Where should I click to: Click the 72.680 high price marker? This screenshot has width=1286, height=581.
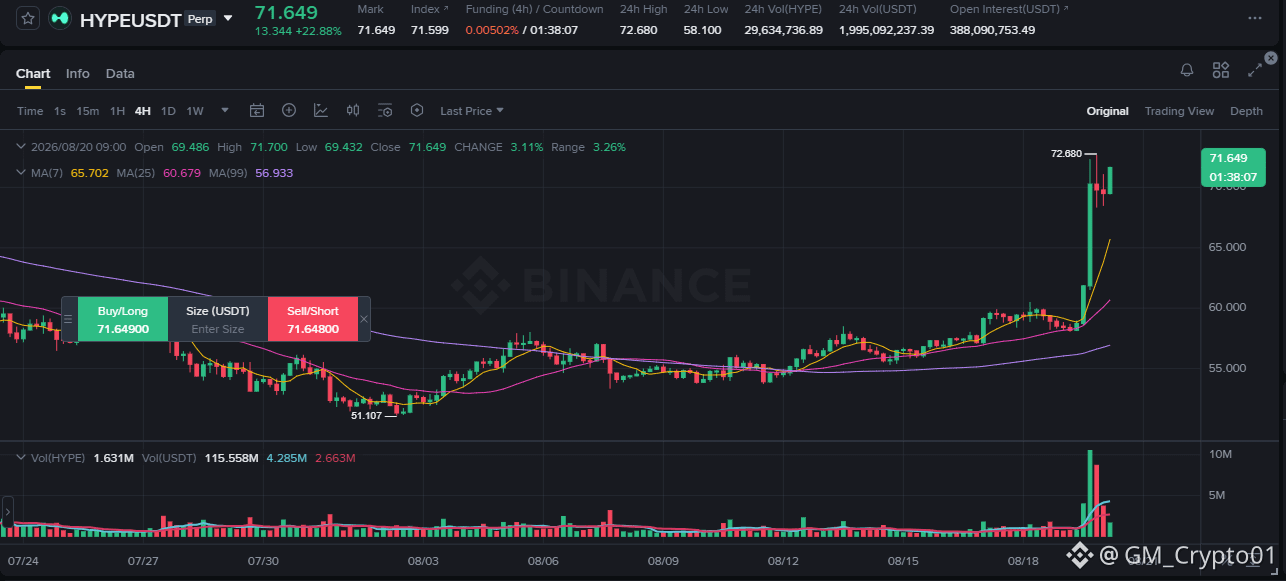click(1066, 154)
